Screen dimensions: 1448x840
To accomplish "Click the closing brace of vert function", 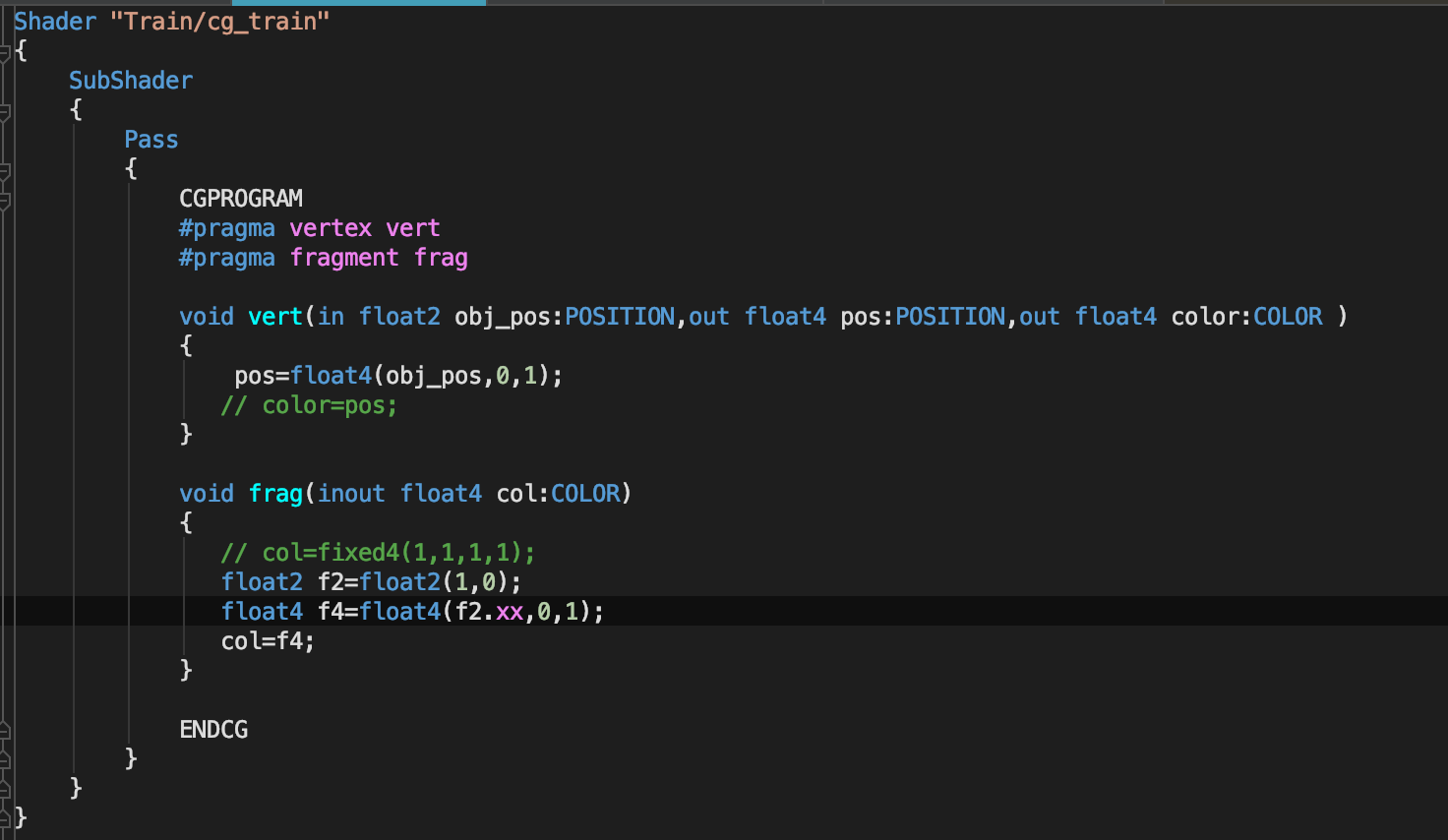I will click(x=186, y=435).
